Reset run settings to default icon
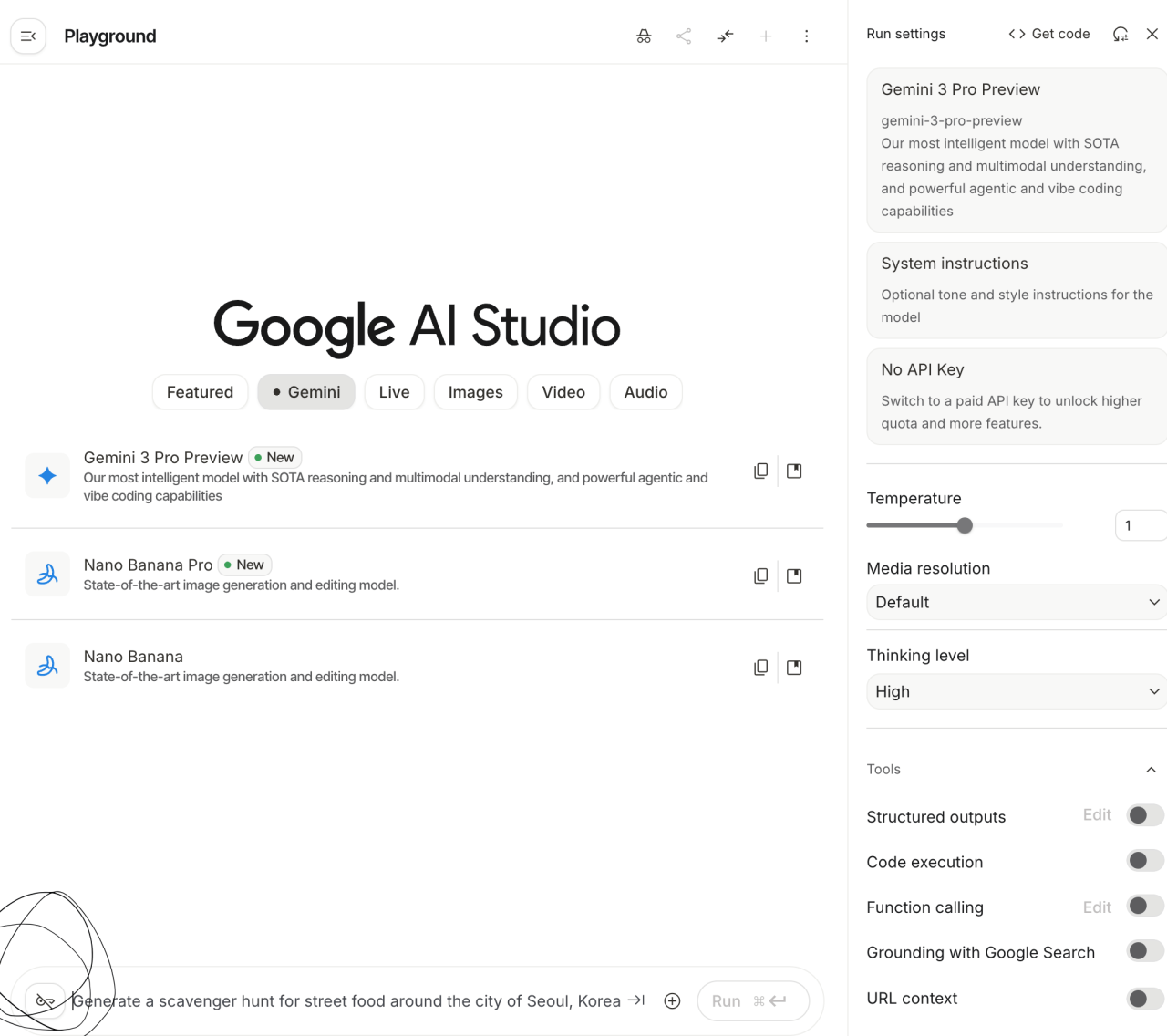 point(1121,34)
